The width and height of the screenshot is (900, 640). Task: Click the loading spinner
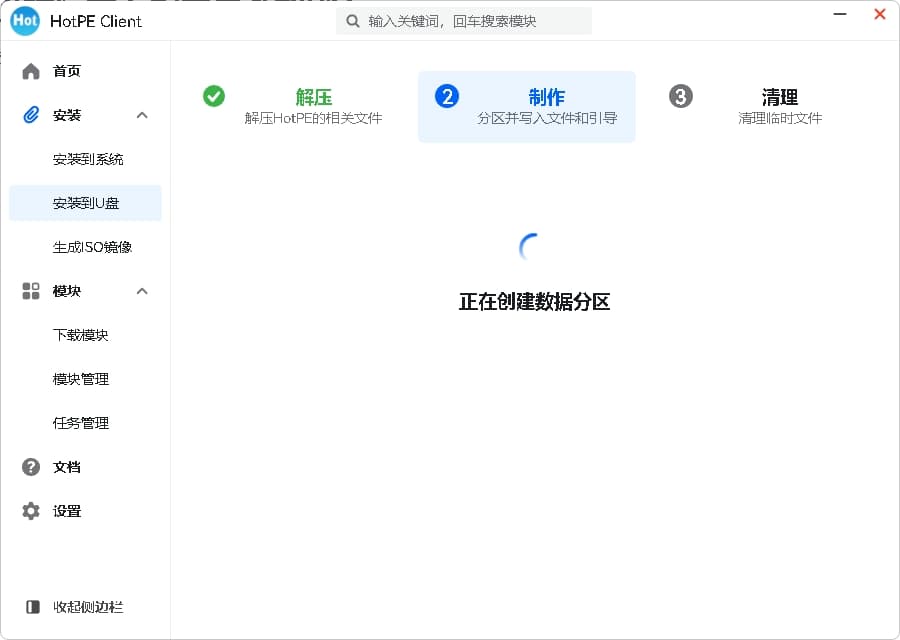[x=529, y=247]
